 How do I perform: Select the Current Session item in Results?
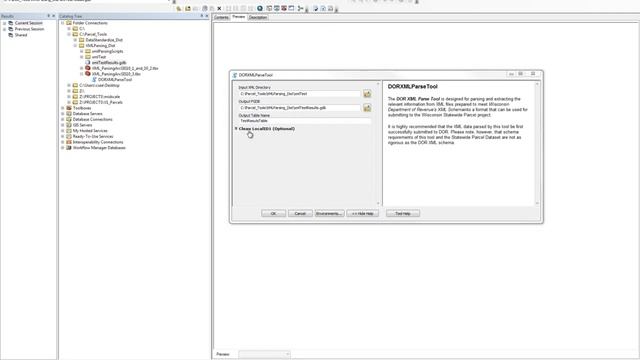pyautogui.click(x=29, y=23)
